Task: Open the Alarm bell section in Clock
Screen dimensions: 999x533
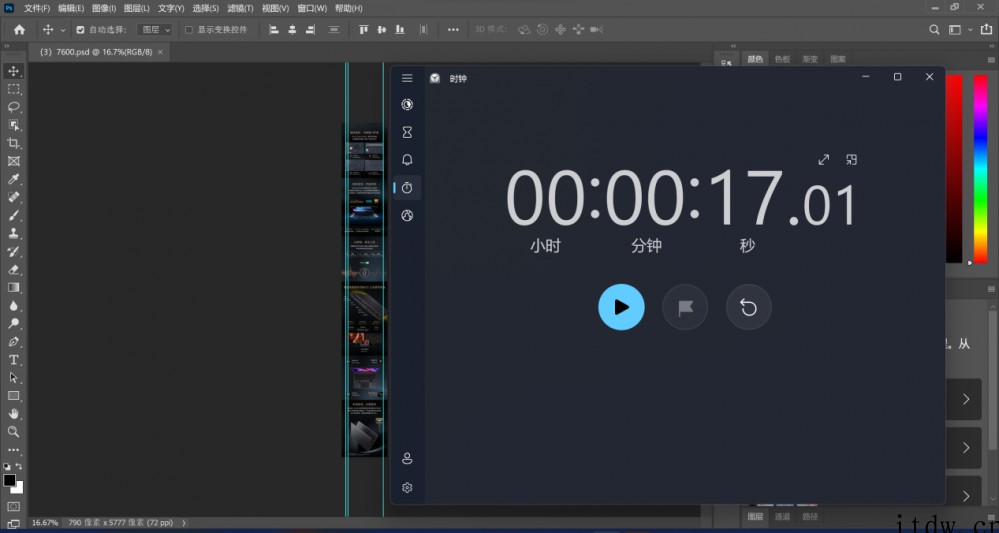Action: pos(407,160)
